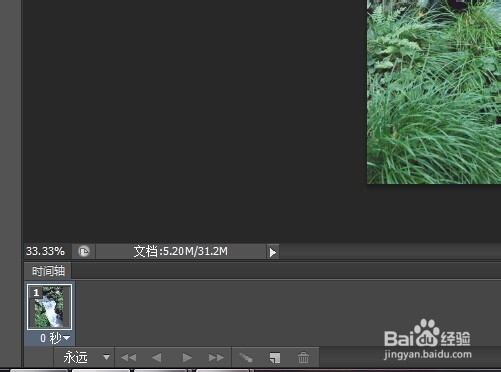Click the grass photo on the canvas
Viewport: 501px width, 372px height.
click(x=434, y=92)
